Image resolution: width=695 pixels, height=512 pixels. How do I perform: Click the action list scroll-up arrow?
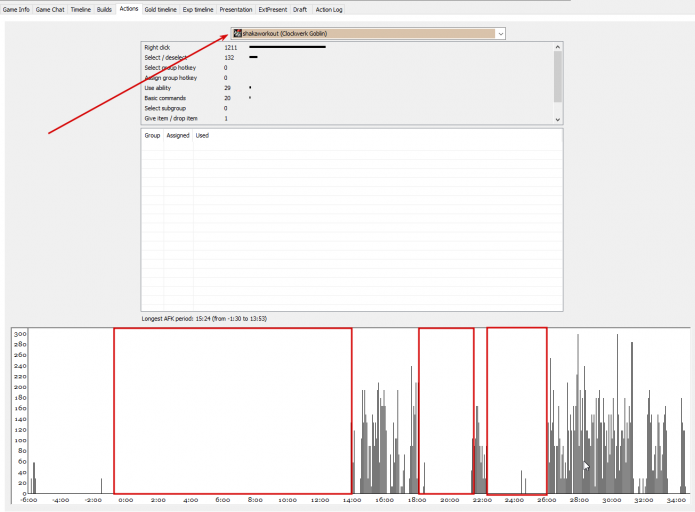[558, 47]
